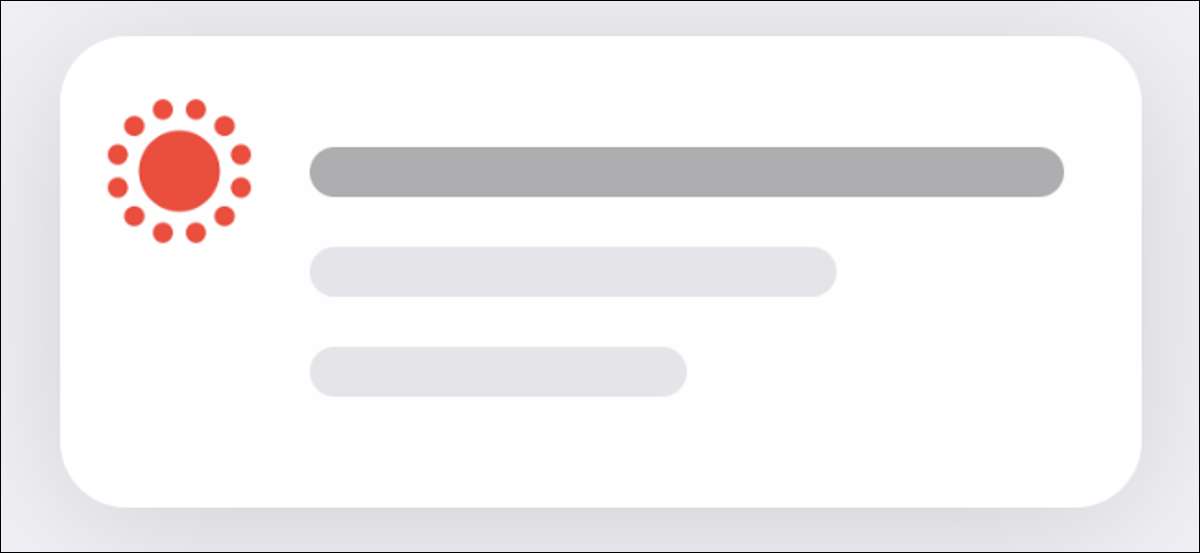Click the upper-right diagonal dot of the red icon
The height and width of the screenshot is (553, 1200).
click(224, 126)
